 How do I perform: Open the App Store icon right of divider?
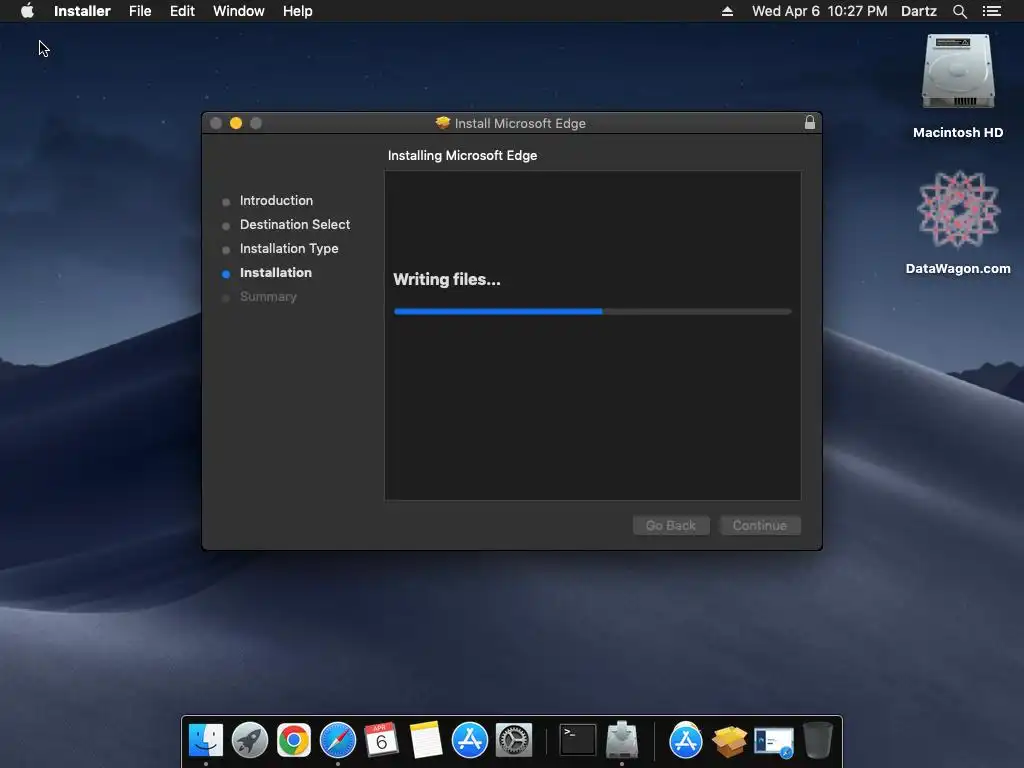pyautogui.click(x=686, y=740)
